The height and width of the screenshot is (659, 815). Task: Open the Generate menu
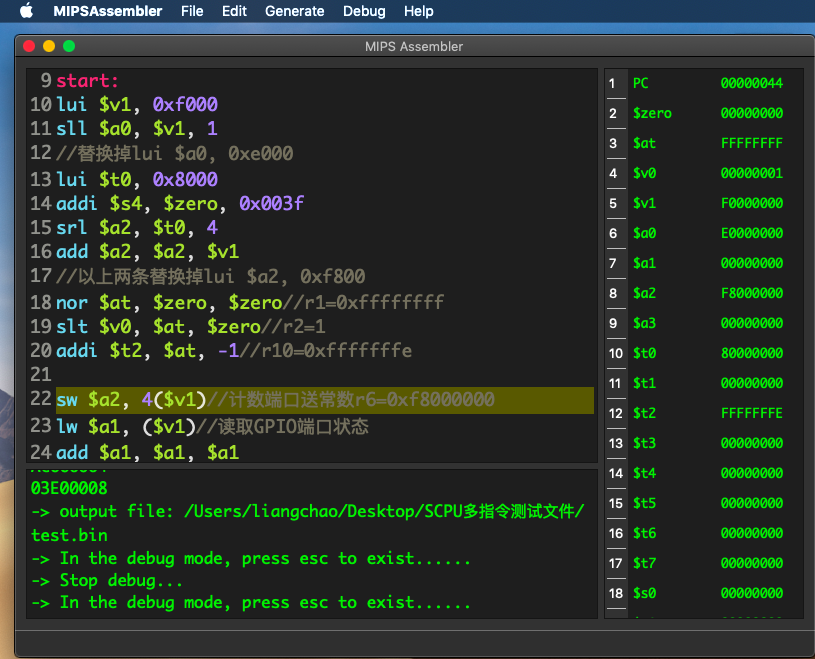click(x=294, y=11)
